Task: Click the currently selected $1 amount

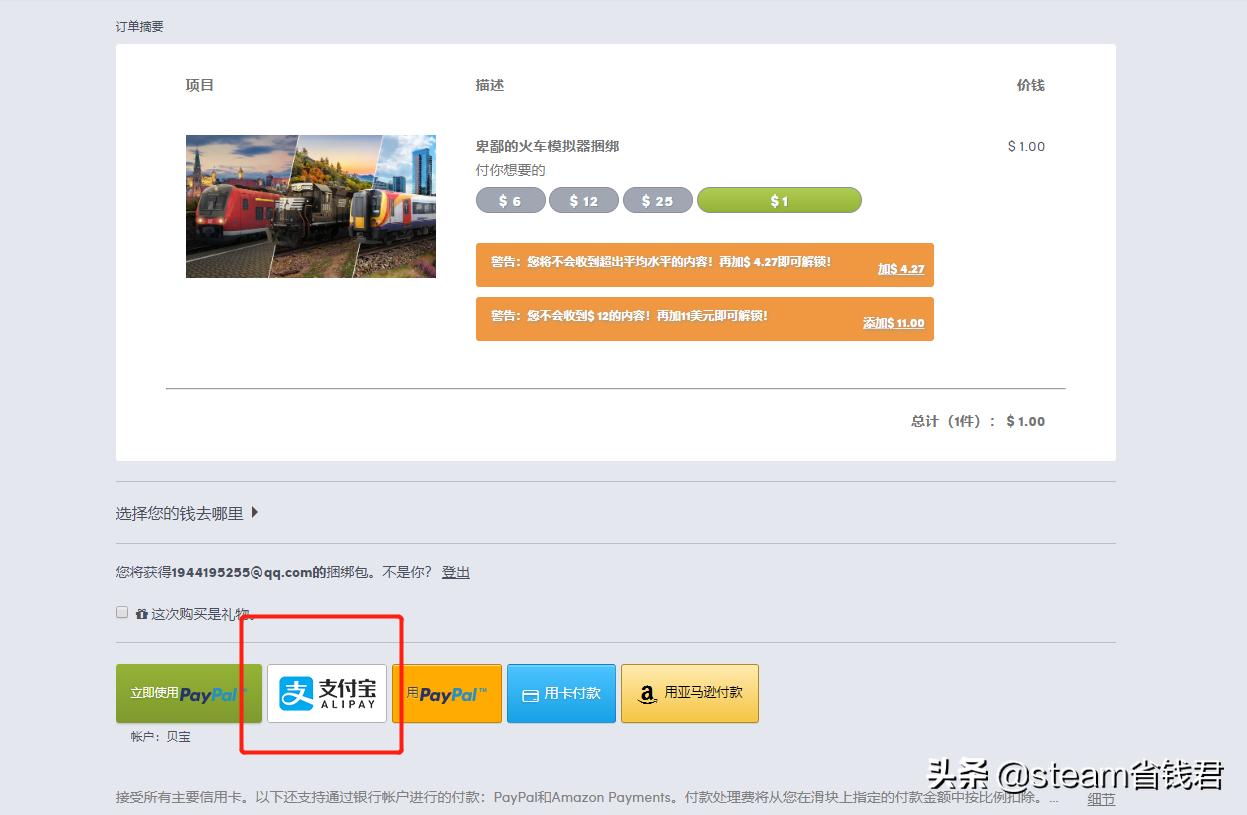Action: (x=779, y=200)
